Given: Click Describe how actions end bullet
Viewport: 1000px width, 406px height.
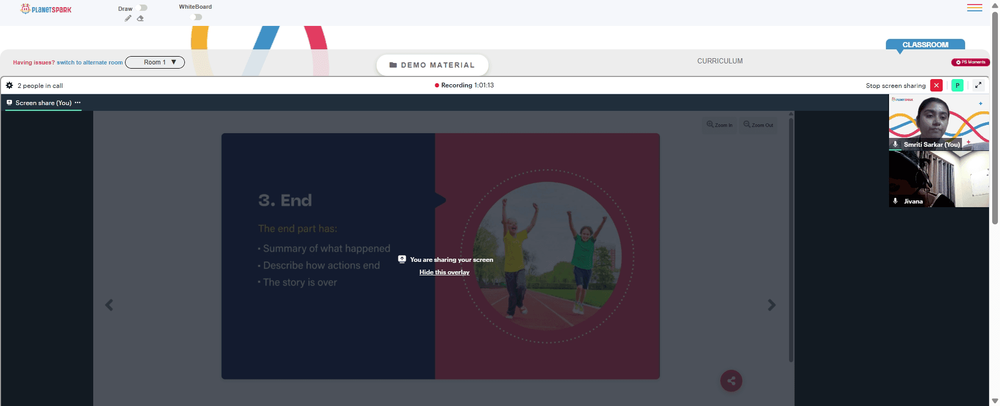Looking at the screenshot, I should 319,265.
